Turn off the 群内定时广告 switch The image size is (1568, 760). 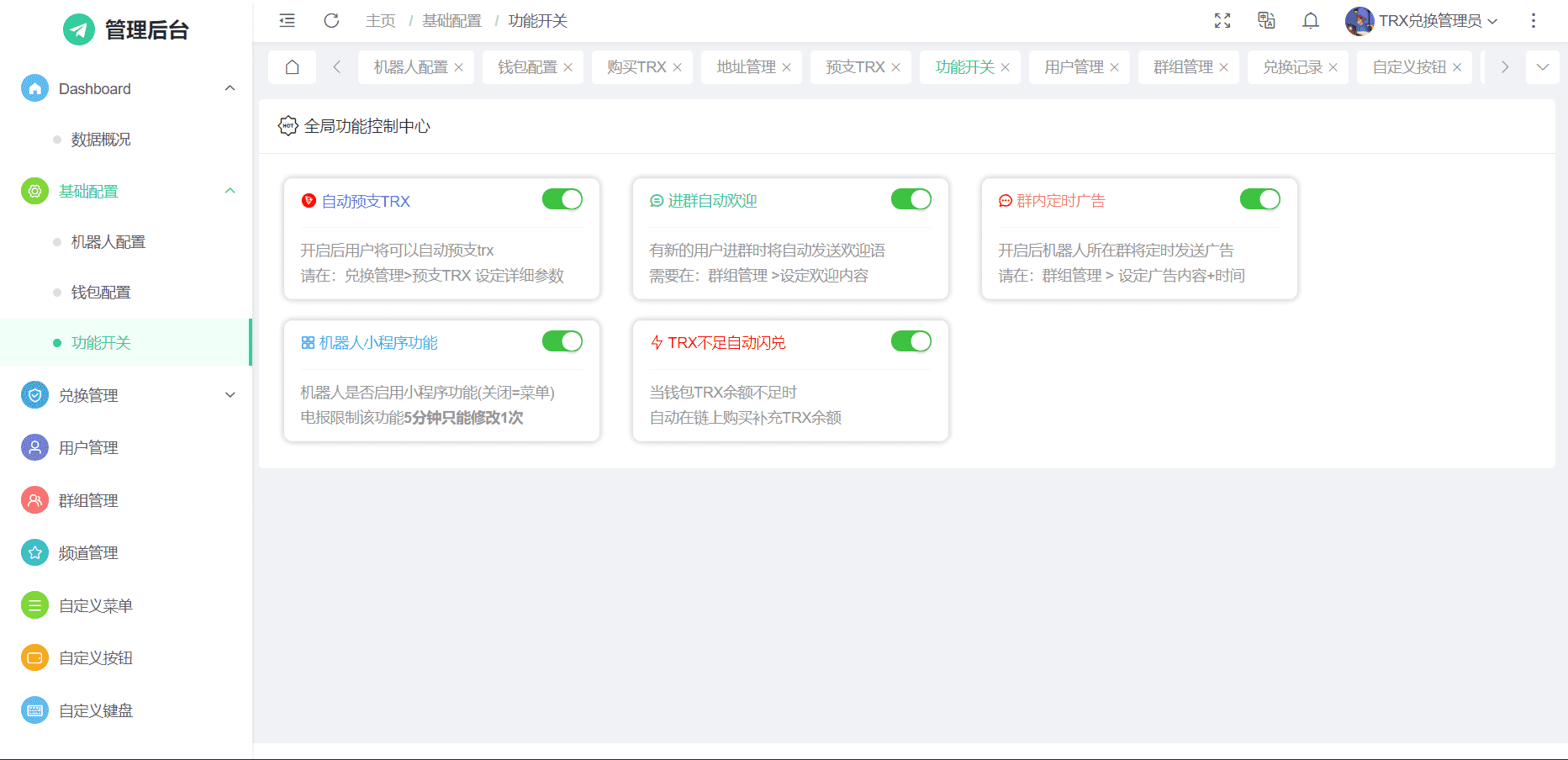(1259, 199)
